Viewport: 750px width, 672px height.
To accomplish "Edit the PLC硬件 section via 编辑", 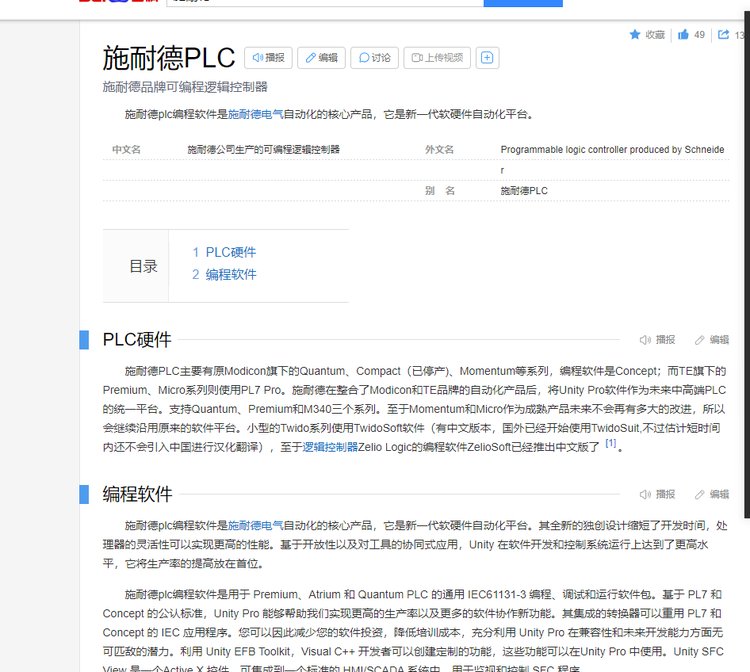I will coord(712,340).
